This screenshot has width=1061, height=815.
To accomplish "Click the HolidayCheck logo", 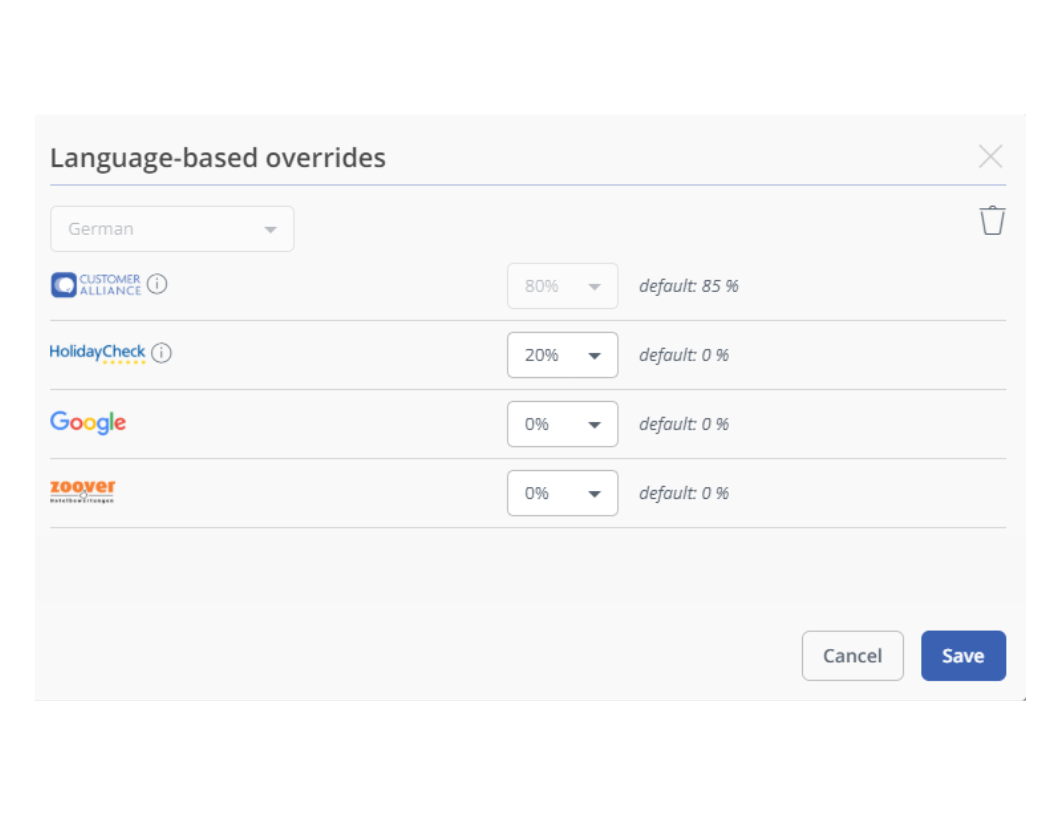I will click(97, 353).
